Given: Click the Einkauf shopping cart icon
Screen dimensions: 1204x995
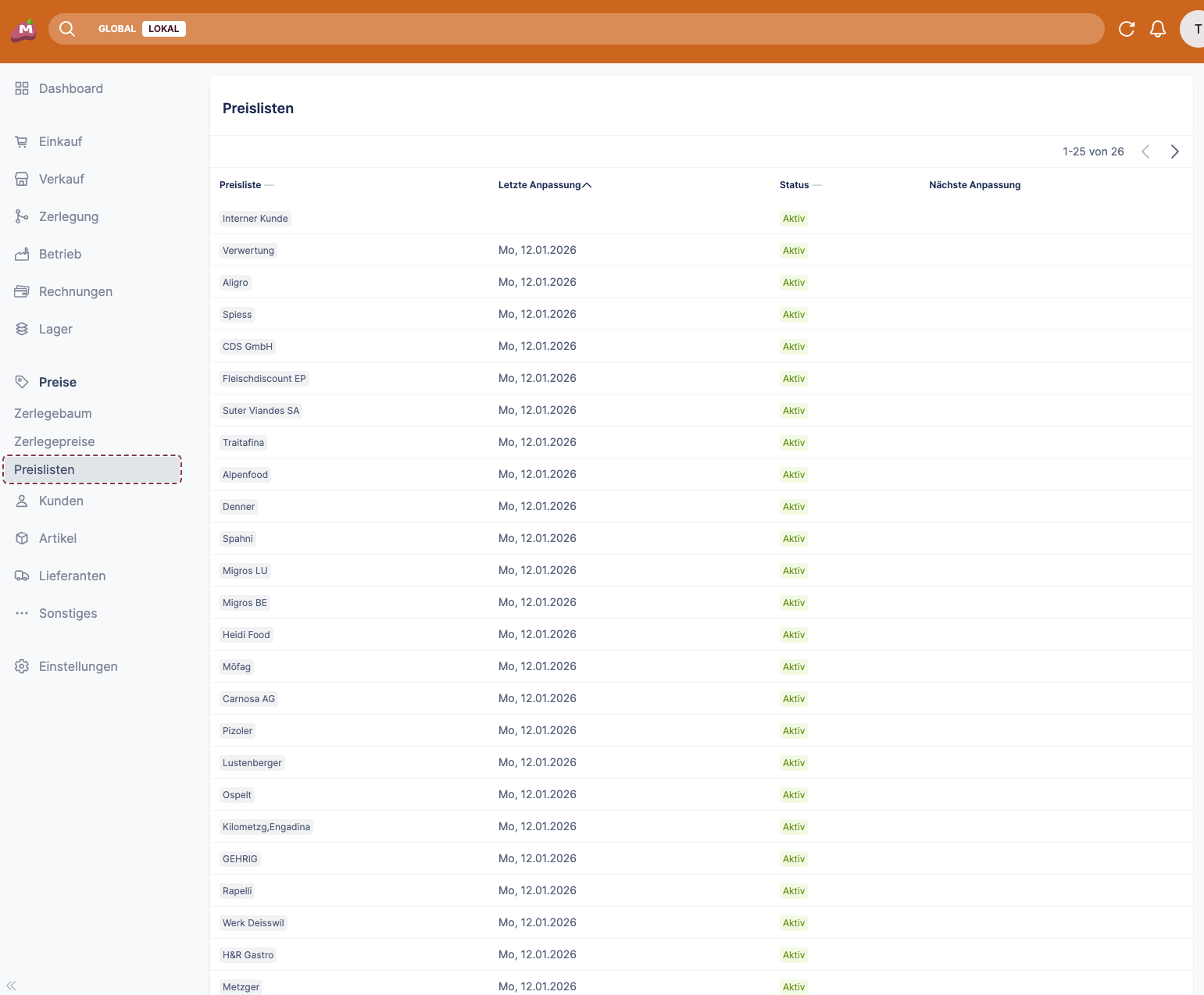Looking at the screenshot, I should [22, 141].
